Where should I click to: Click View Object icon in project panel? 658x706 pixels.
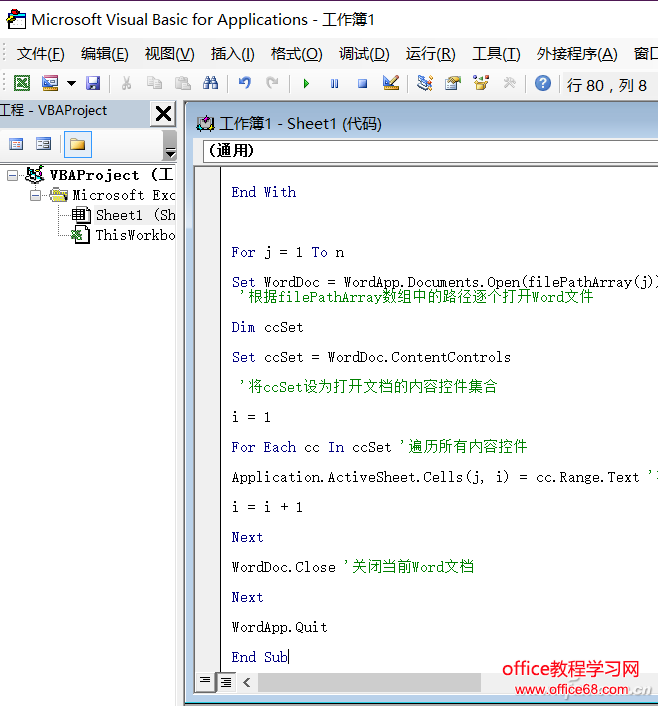tap(43, 144)
